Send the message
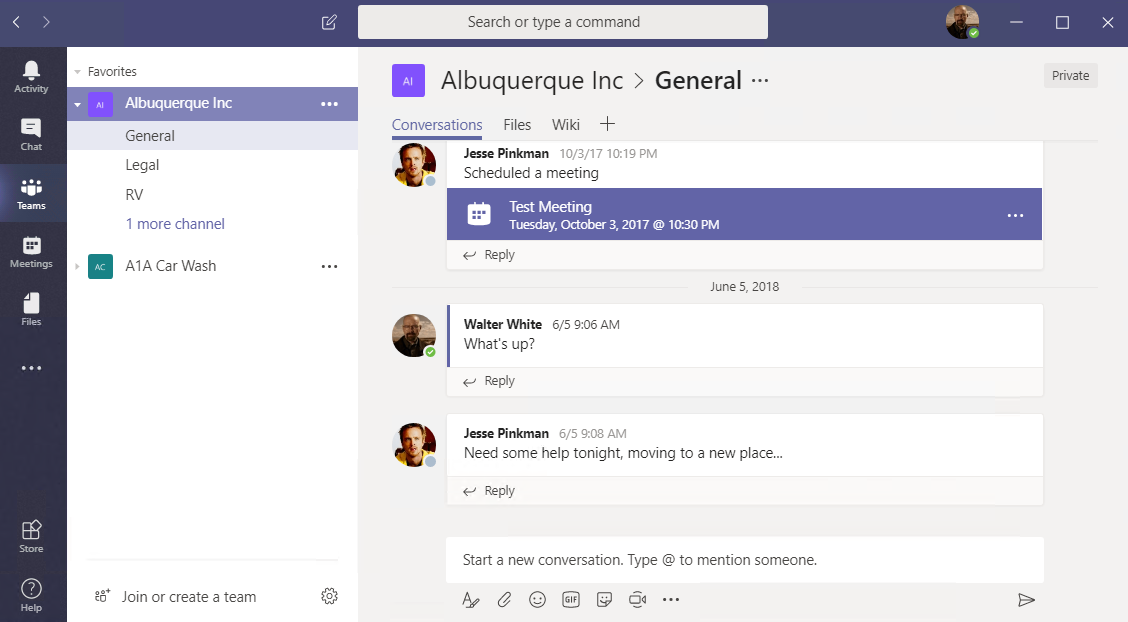The height and width of the screenshot is (622, 1128). point(1027,600)
